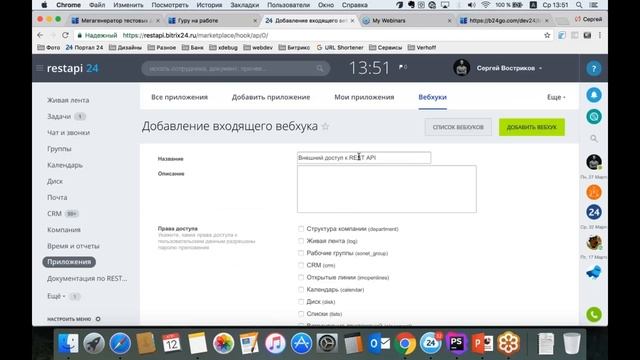Click the Портал 24 bookmark

click(x=84, y=47)
